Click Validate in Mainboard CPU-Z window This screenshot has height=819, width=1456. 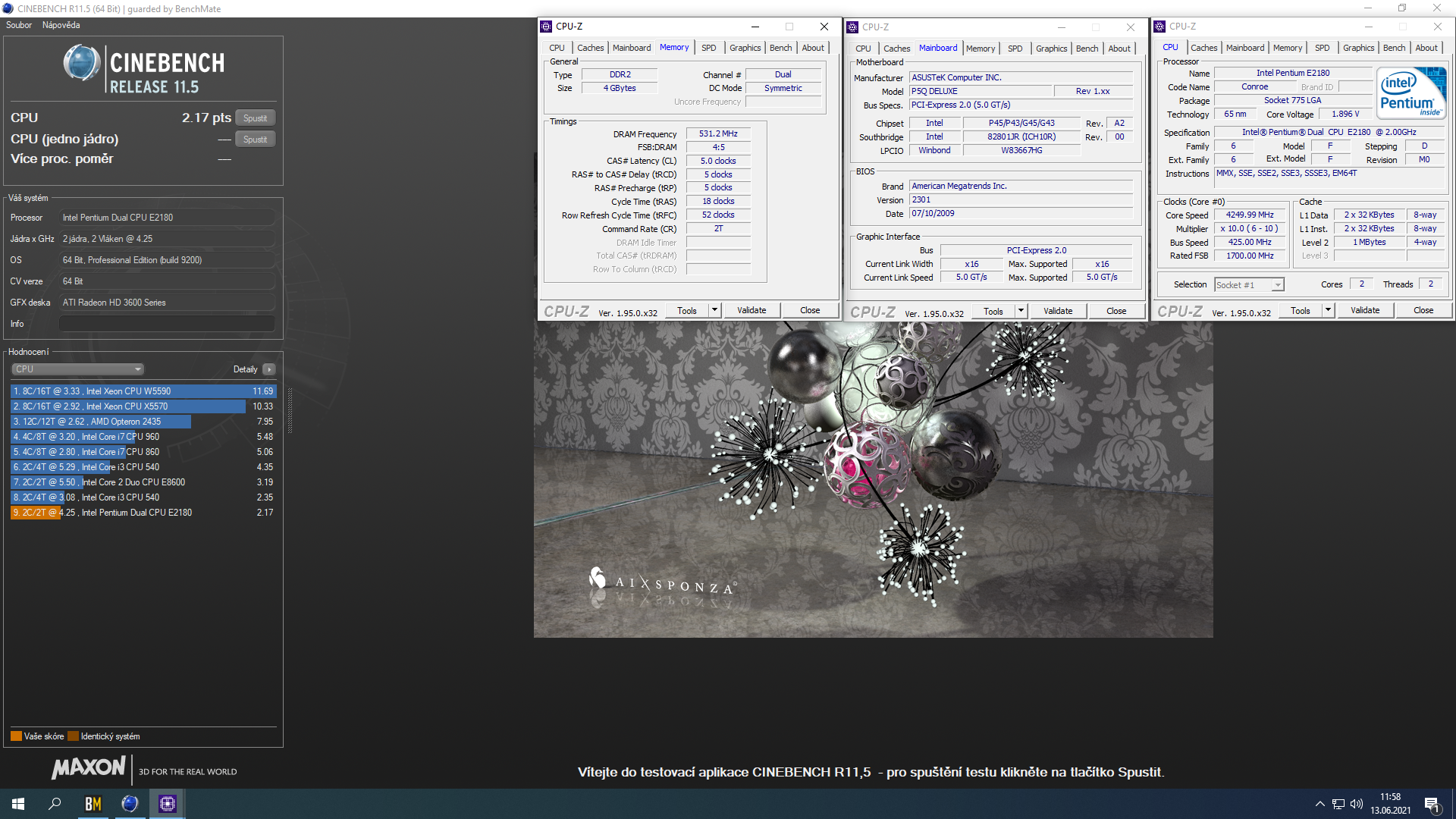(1058, 311)
